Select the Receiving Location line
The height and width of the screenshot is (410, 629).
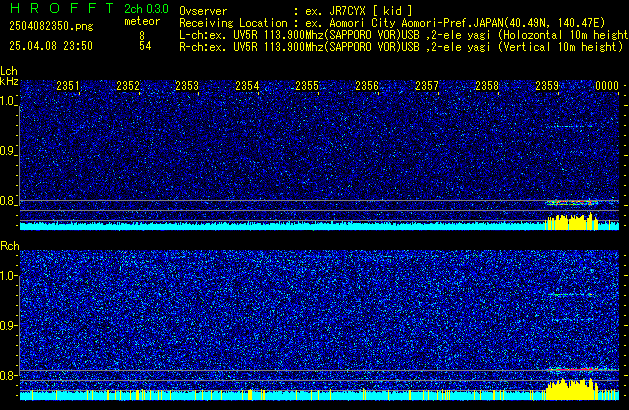(x=392, y=23)
